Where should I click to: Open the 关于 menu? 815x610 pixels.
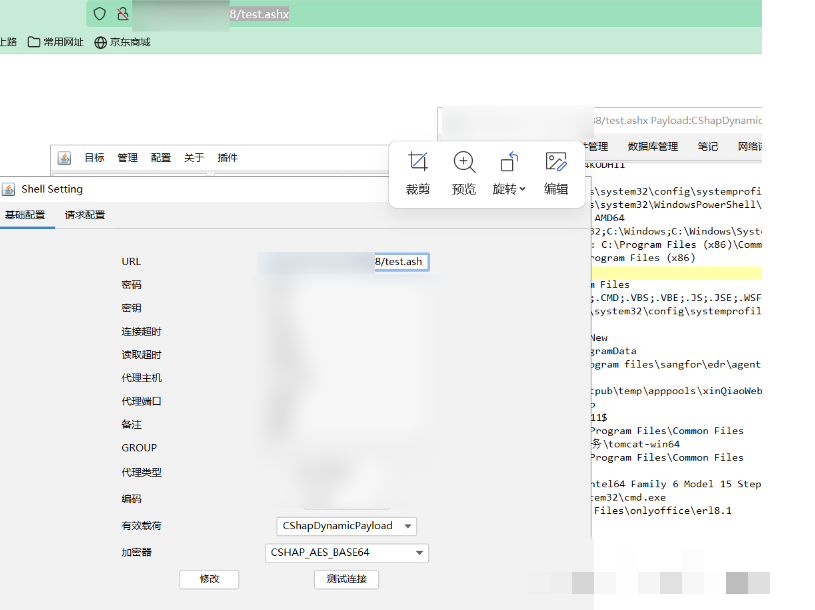coord(194,157)
